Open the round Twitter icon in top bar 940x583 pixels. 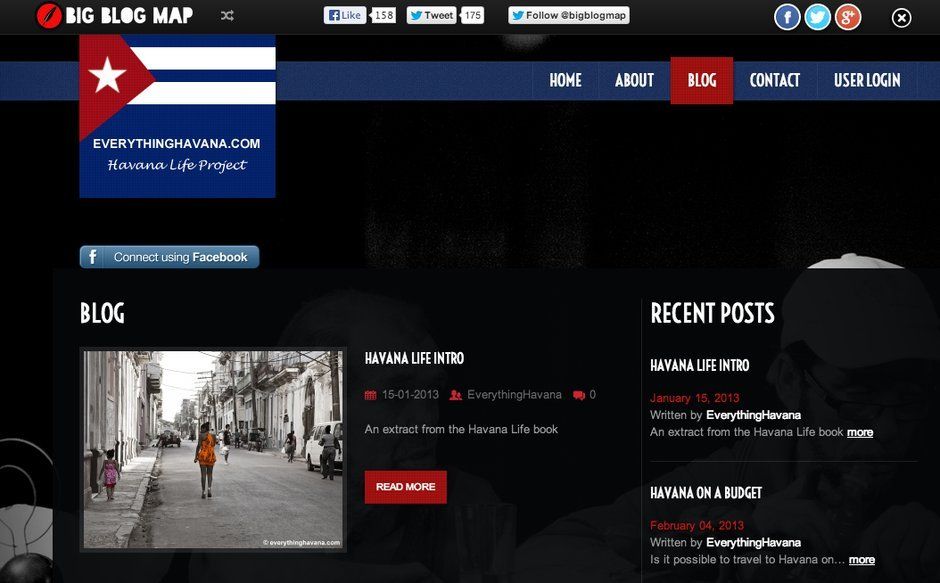pyautogui.click(x=817, y=17)
